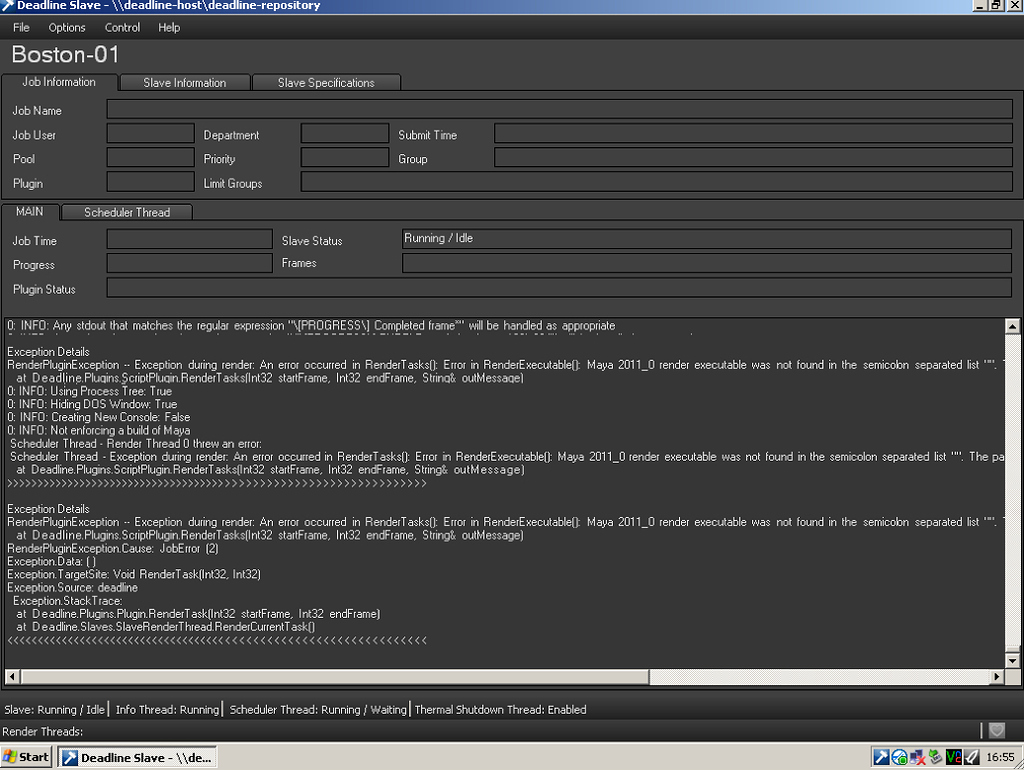Switch to the Slave Information tab
1024x770 pixels.
(x=184, y=82)
